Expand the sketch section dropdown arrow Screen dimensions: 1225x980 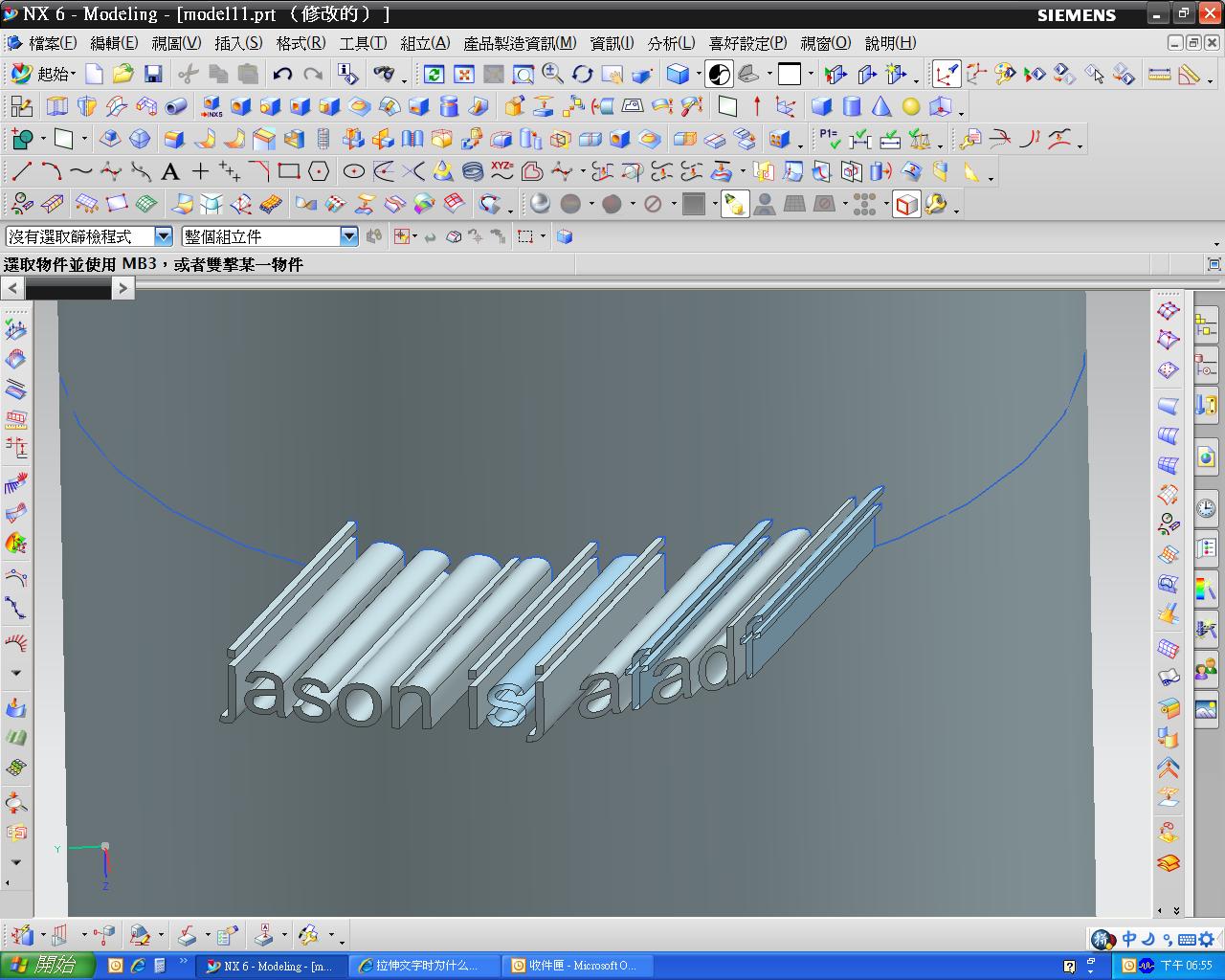pos(43,139)
